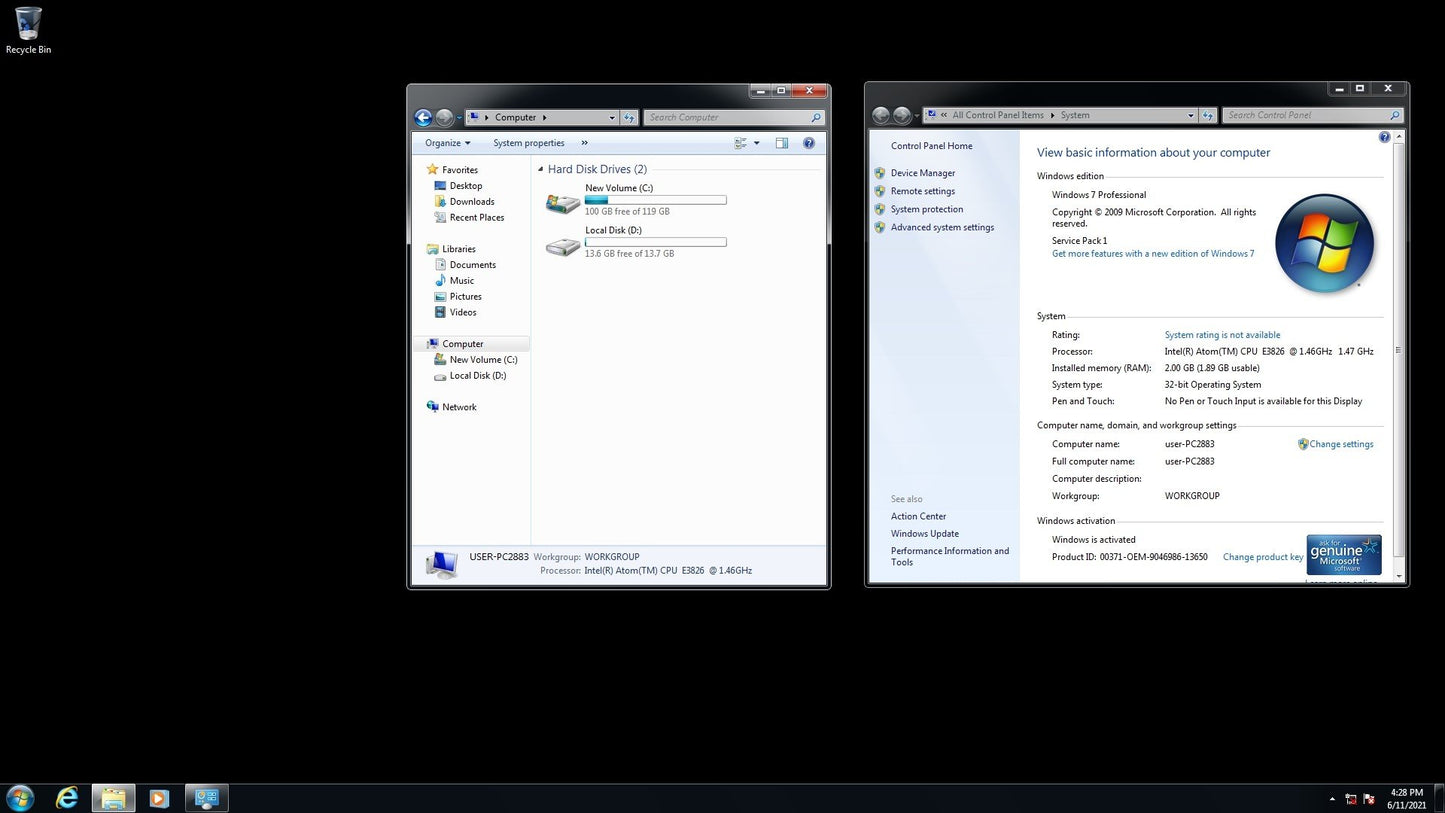Open the Organize dropdown menu
The image size is (1445, 813).
point(447,143)
